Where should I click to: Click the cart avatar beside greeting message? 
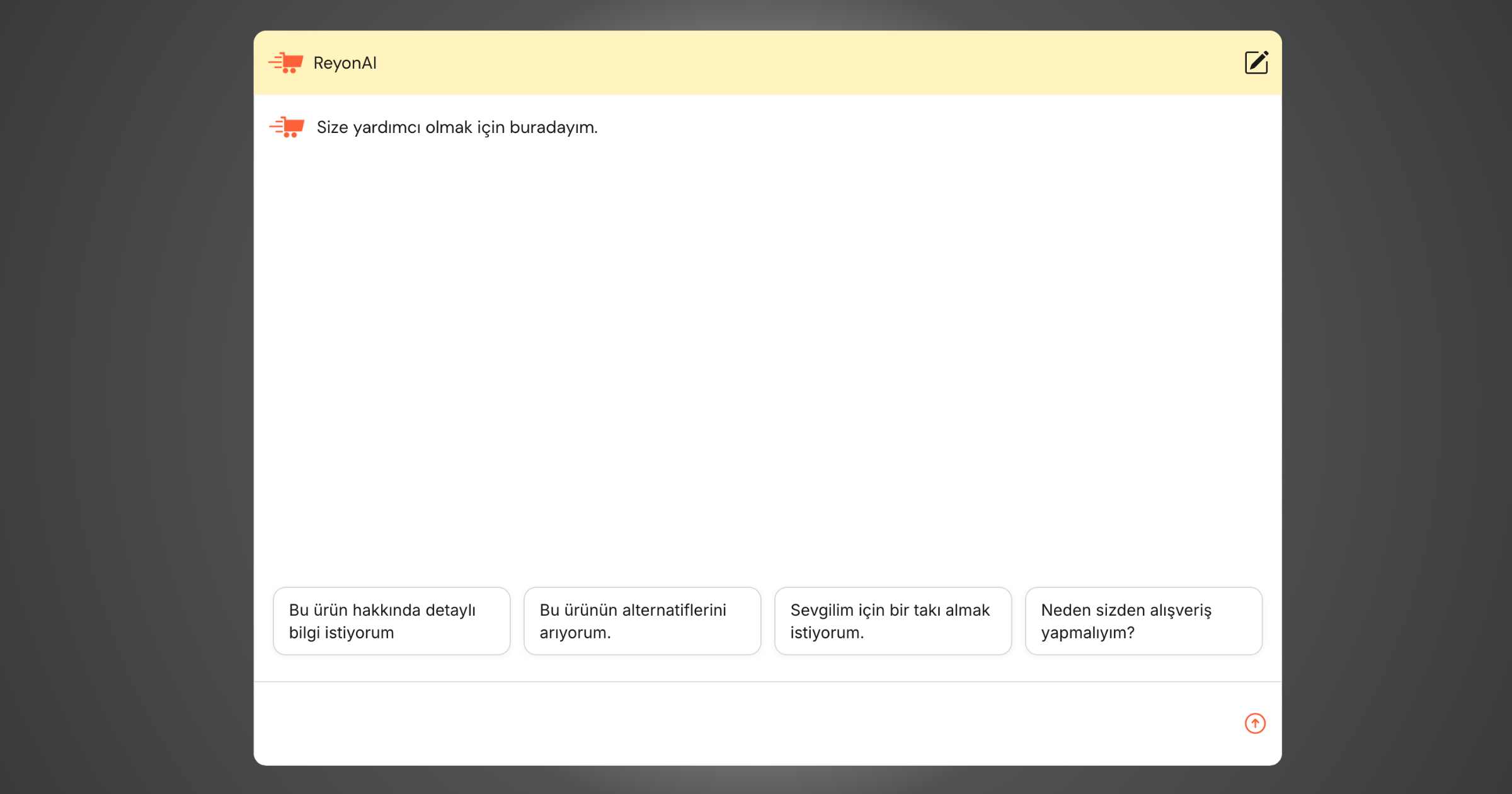287,127
